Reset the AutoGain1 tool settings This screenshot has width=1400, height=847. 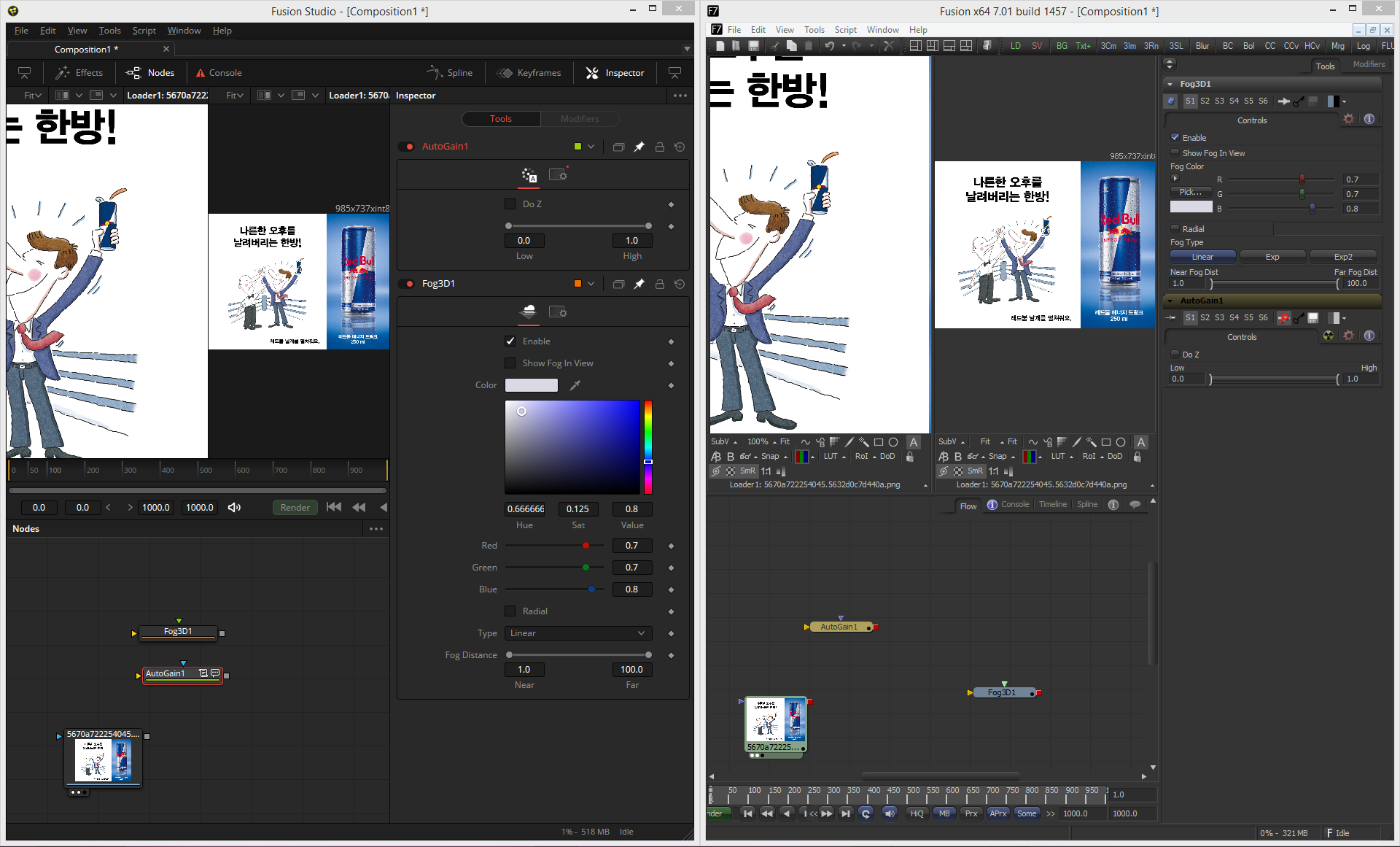tap(680, 147)
